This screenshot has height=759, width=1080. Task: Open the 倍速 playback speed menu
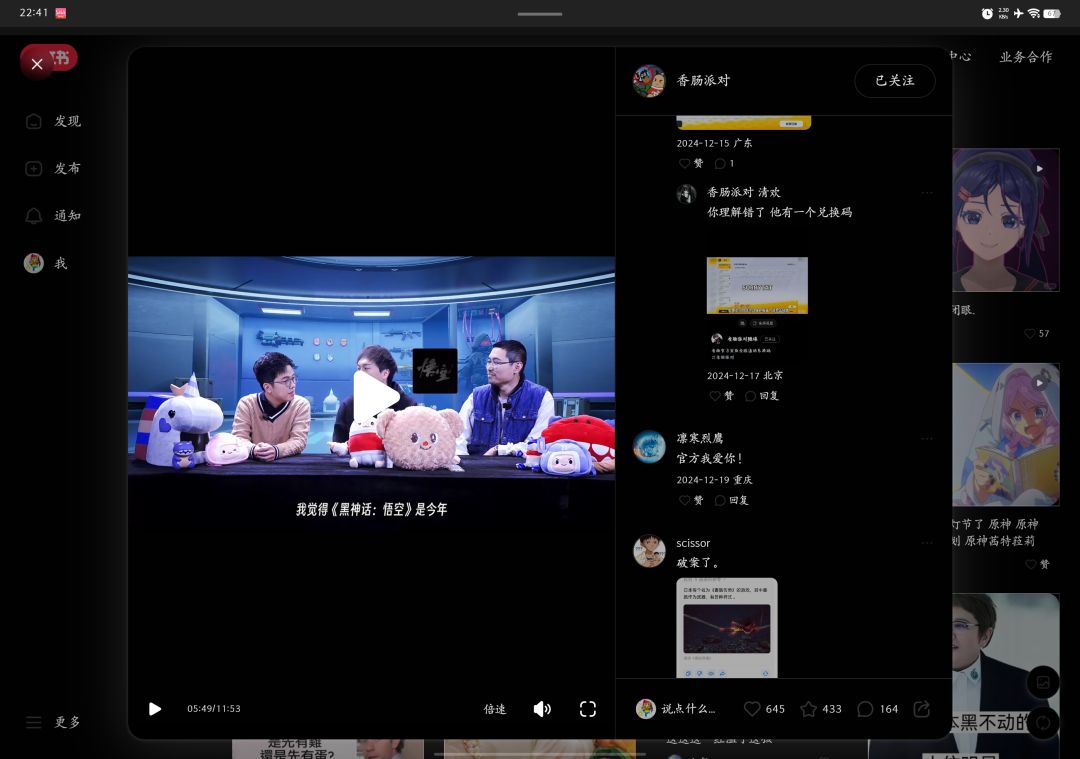click(x=495, y=709)
